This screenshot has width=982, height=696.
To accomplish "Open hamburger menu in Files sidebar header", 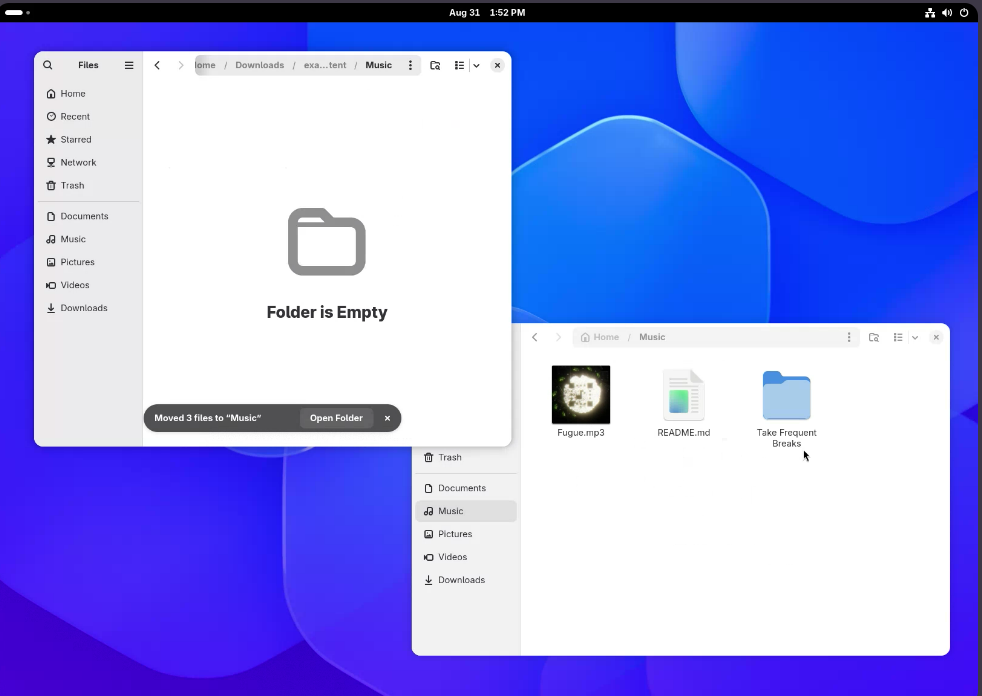I will pos(129,65).
